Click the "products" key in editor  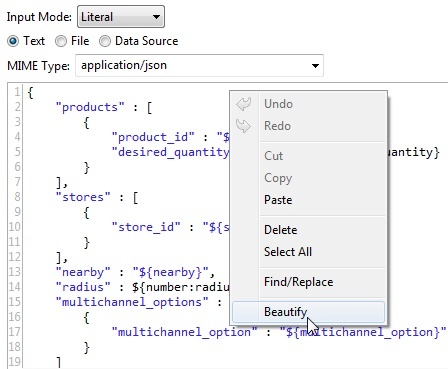click(x=90, y=107)
